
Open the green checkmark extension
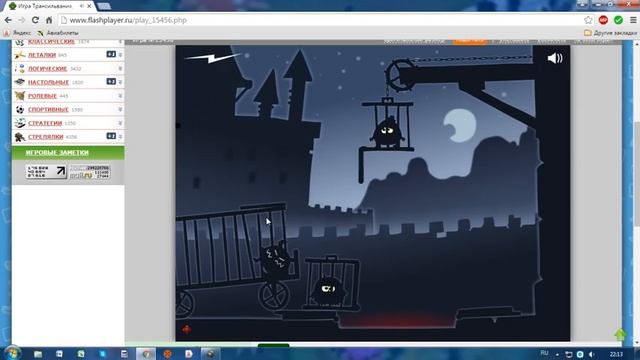(x=618, y=20)
